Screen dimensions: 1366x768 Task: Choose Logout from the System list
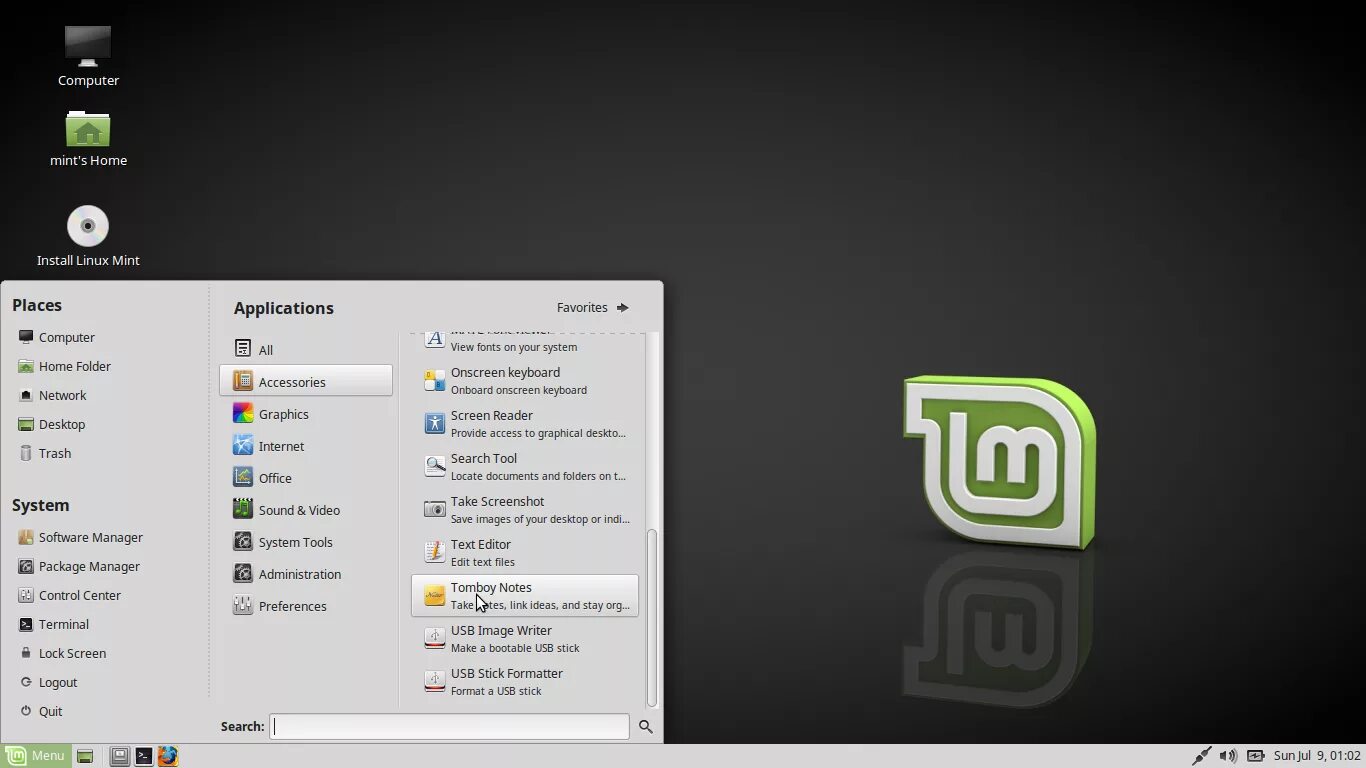pyautogui.click(x=48, y=682)
